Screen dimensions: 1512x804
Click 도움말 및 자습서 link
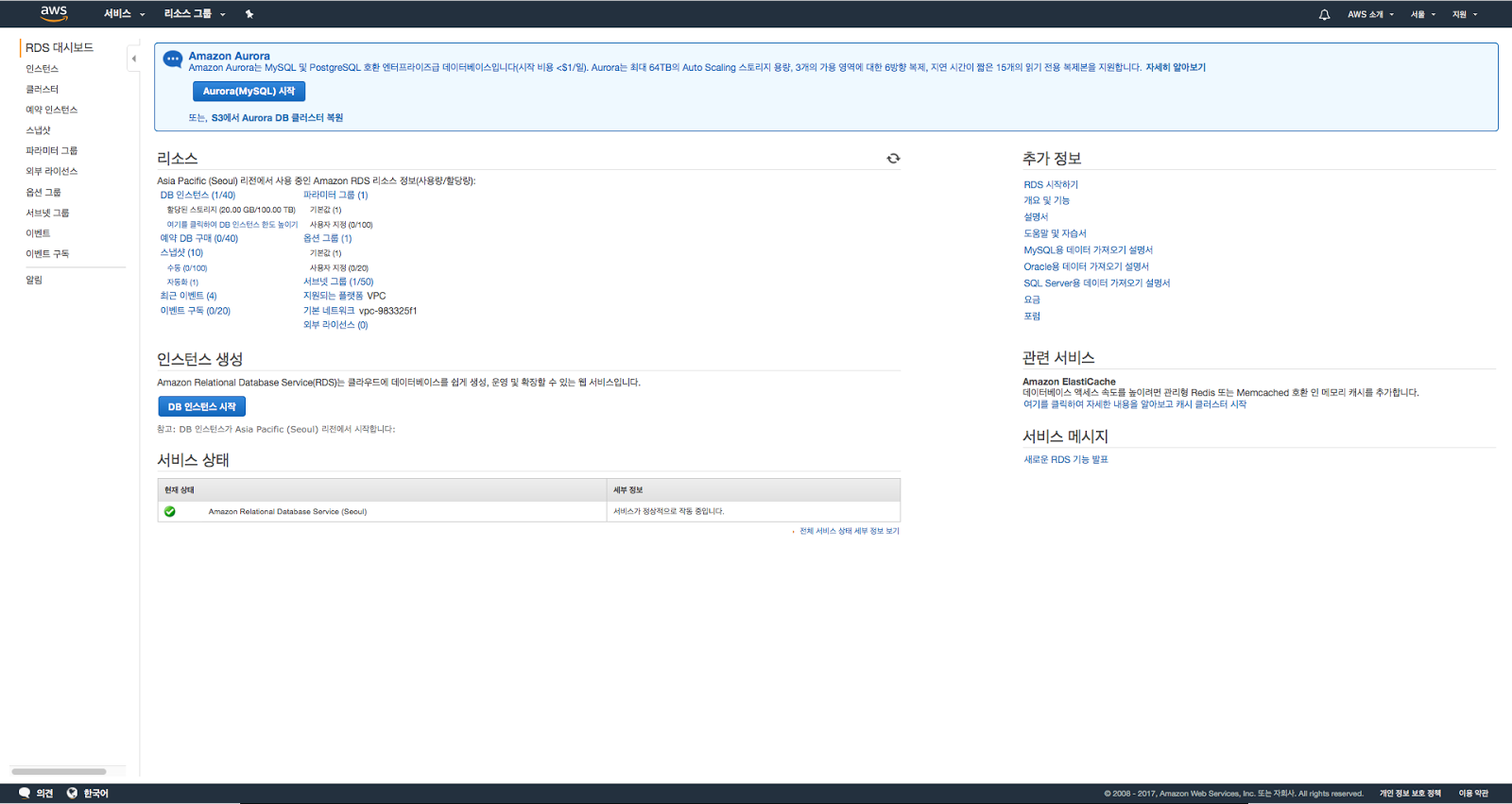point(1055,233)
